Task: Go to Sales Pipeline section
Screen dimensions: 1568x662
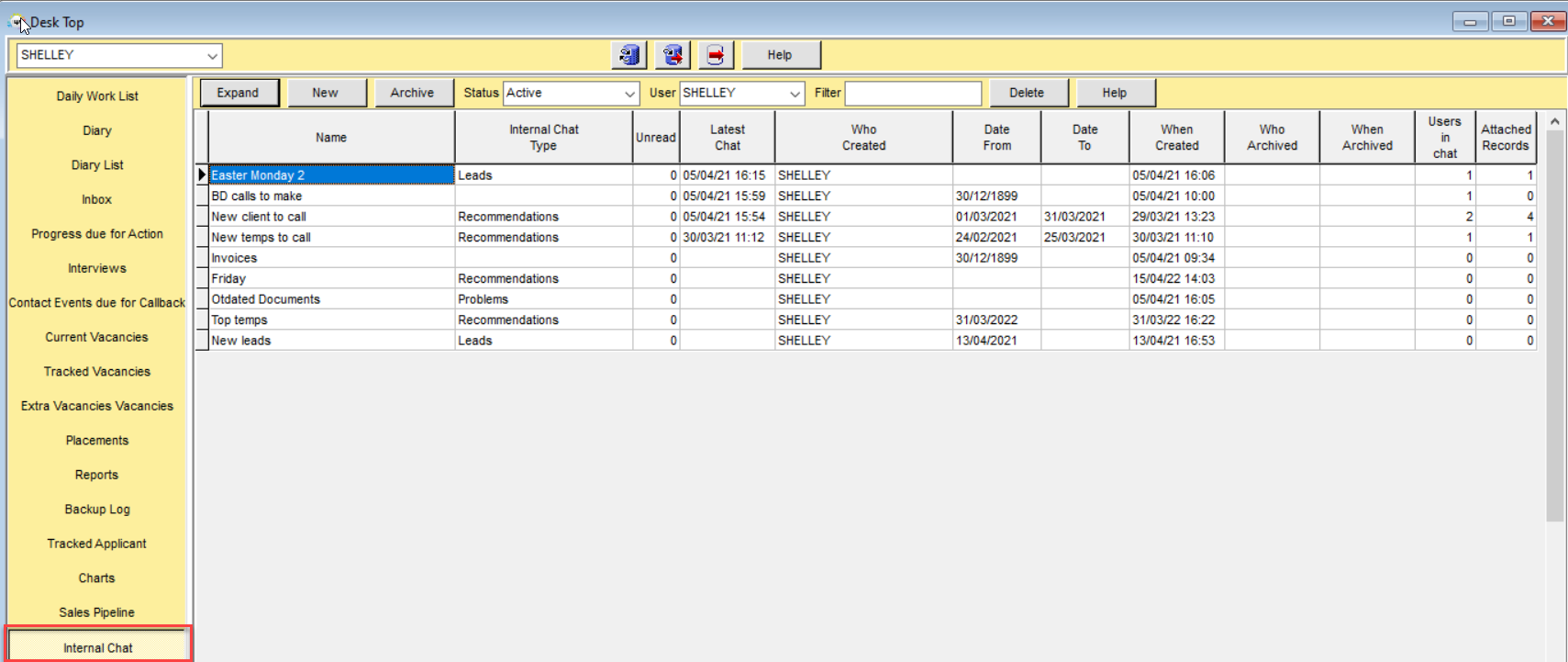Action: (97, 612)
